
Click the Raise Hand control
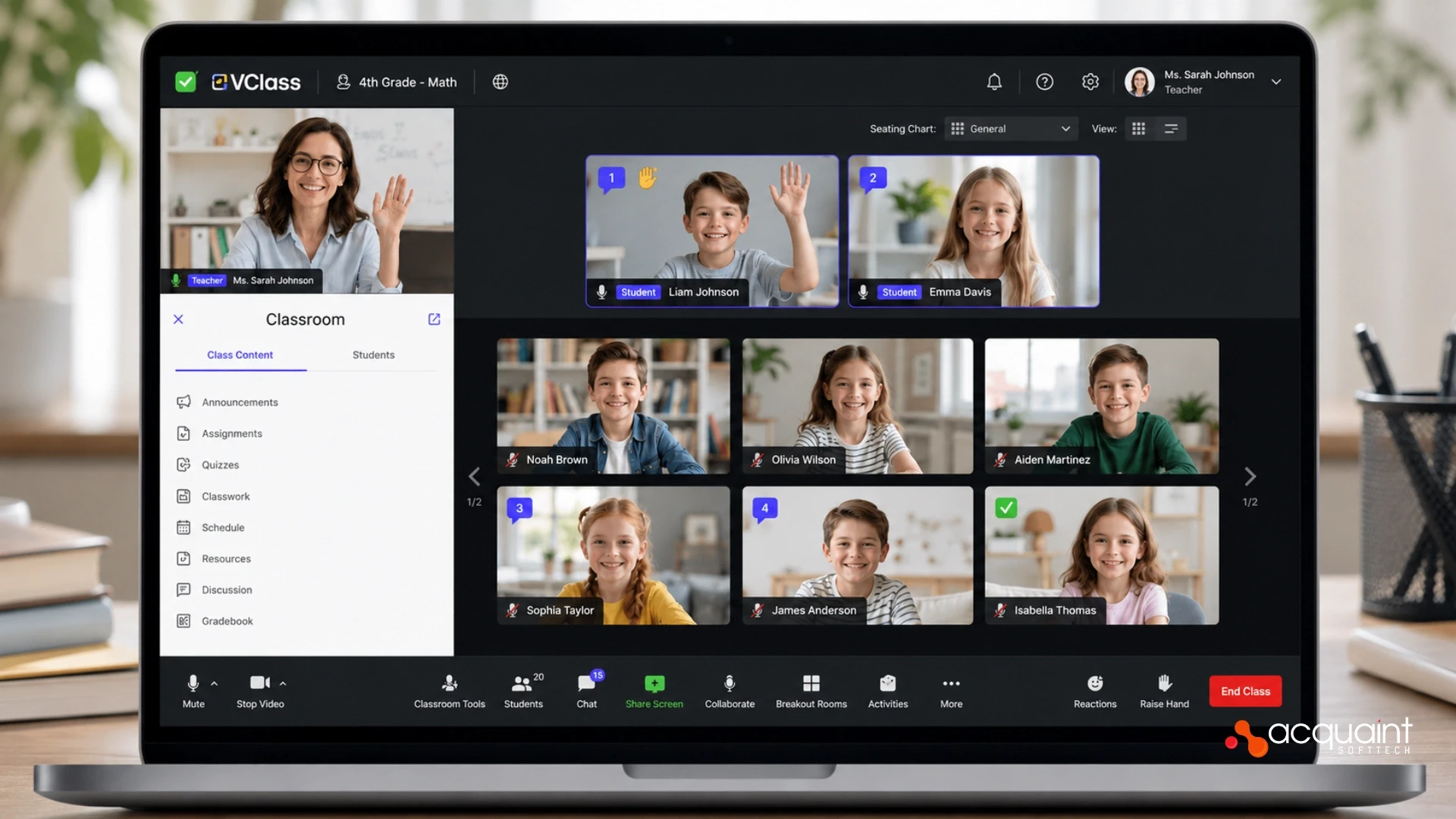1165,692
